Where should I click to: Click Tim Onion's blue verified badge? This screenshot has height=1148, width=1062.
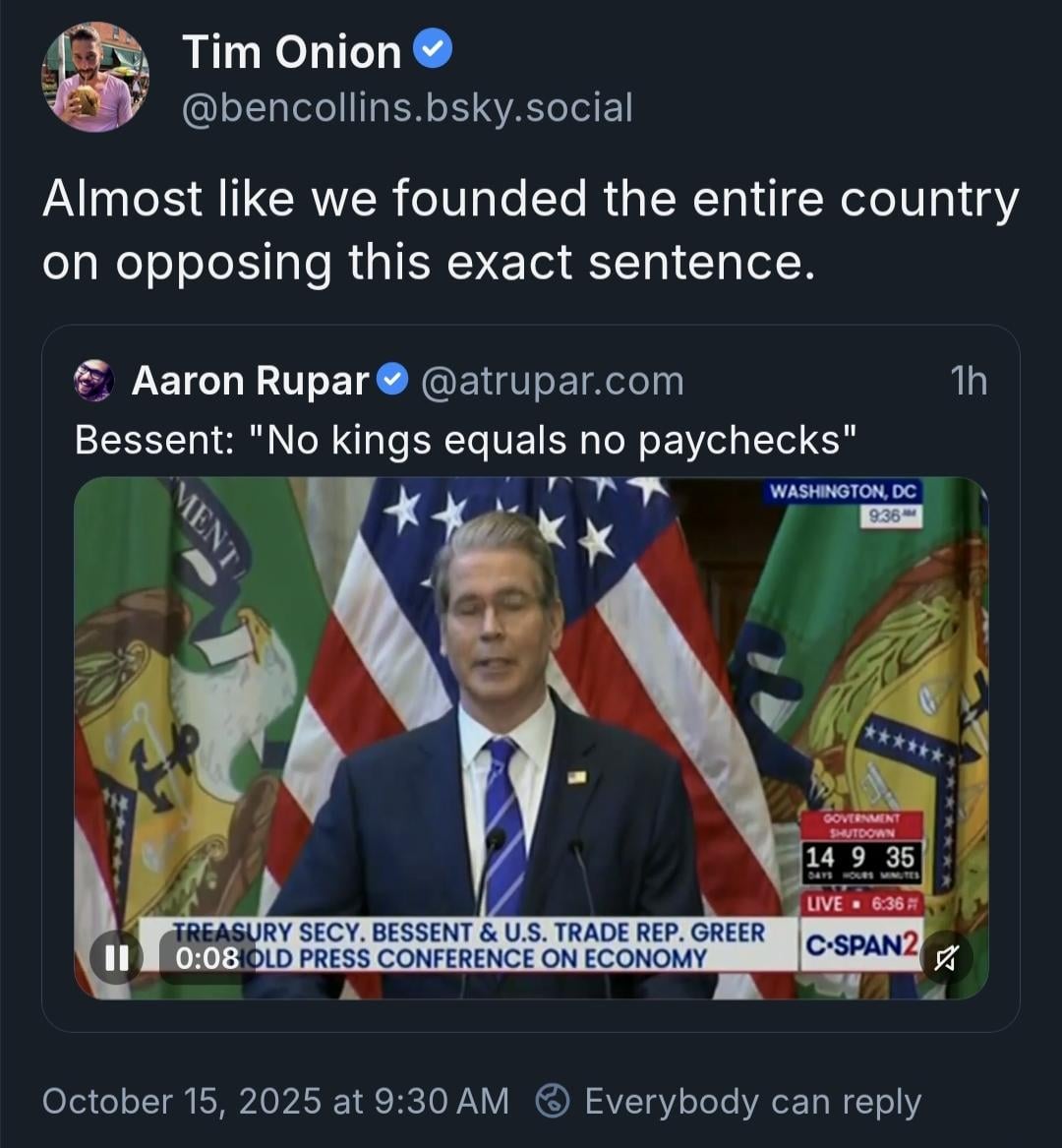(x=433, y=50)
